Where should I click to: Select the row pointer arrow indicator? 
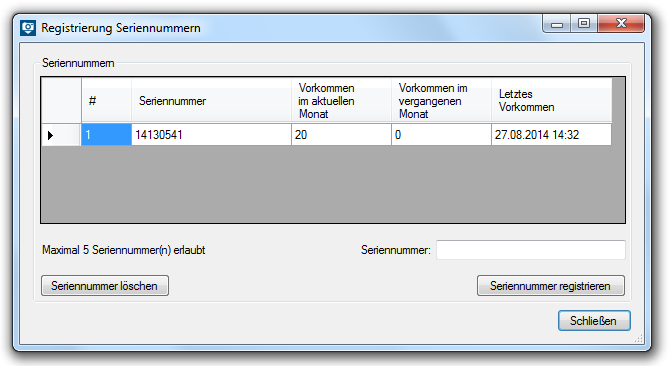(x=50, y=135)
